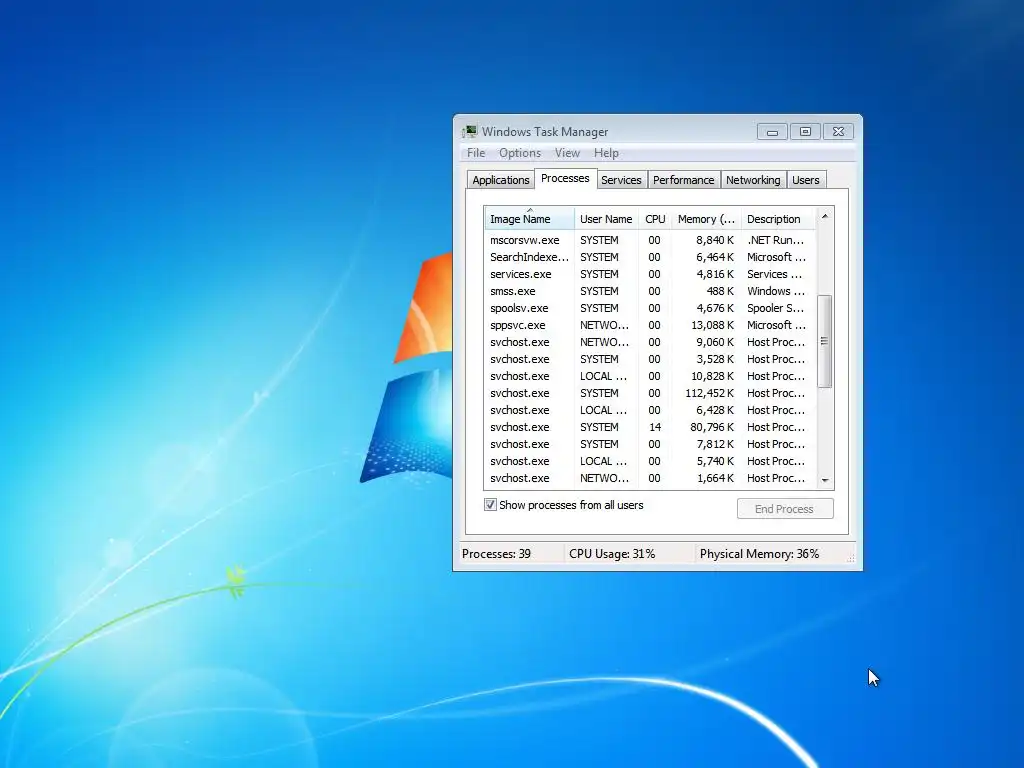The image size is (1024, 768).
Task: Select the mscorsvw.exe process row
Action: [x=650, y=240]
